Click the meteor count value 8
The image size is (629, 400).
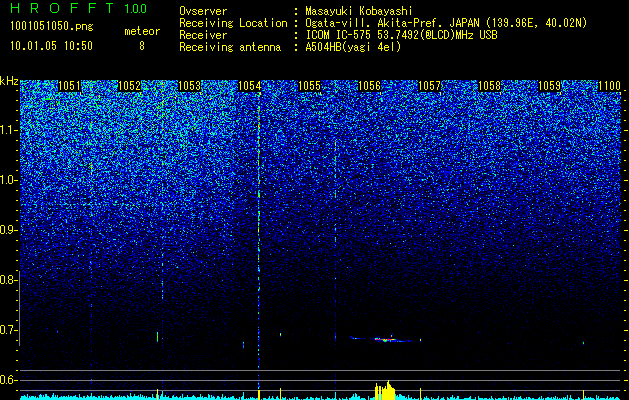(142, 46)
